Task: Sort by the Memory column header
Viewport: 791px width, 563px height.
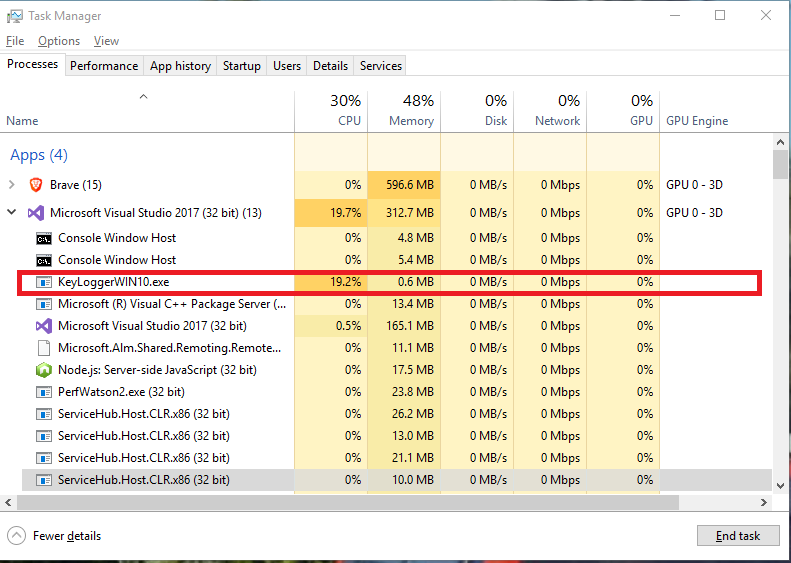Action: [404, 111]
